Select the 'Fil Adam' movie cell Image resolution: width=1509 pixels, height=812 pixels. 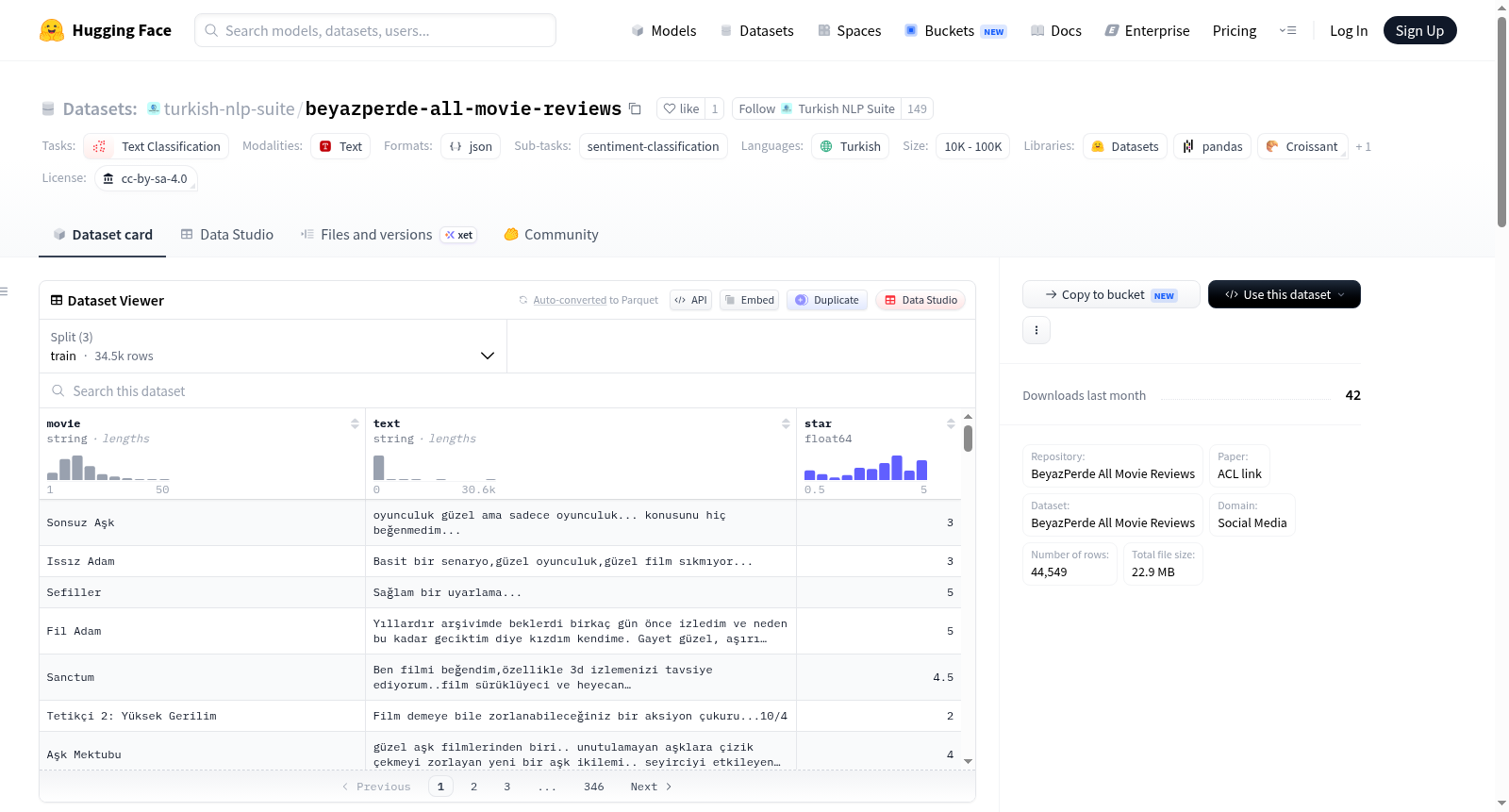[202, 631]
